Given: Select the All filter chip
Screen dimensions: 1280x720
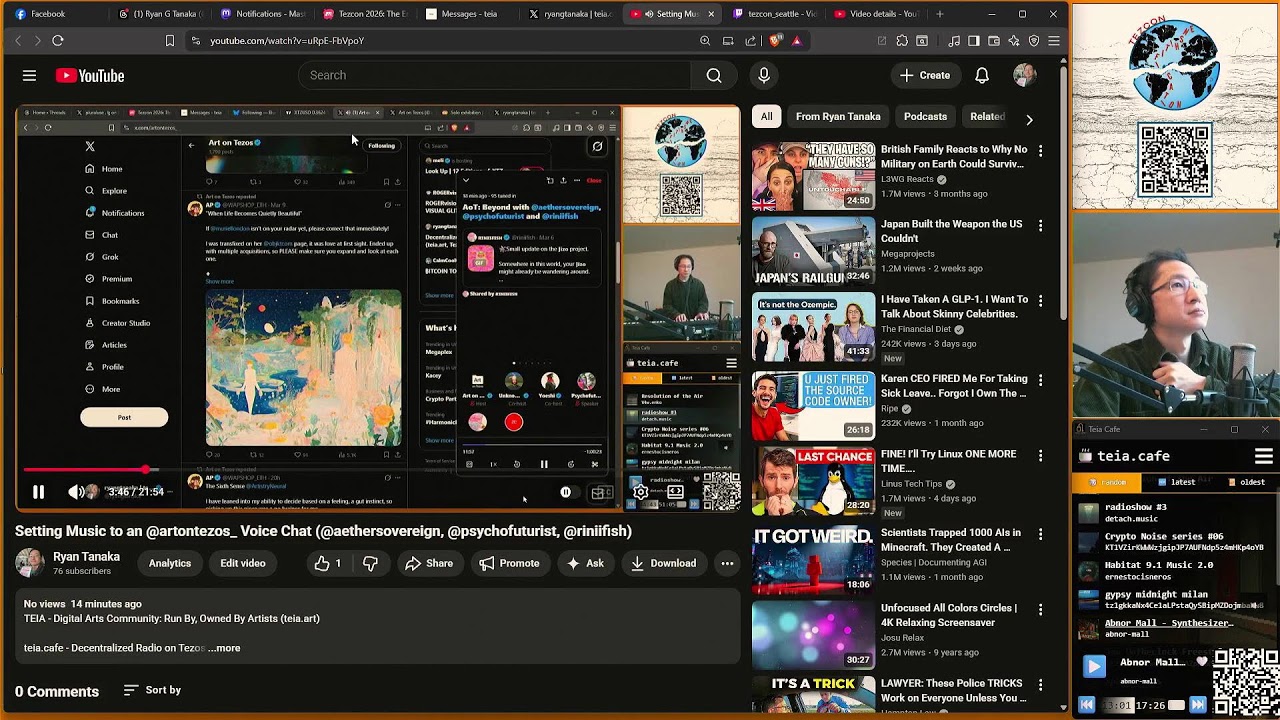Looking at the screenshot, I should pos(766,117).
